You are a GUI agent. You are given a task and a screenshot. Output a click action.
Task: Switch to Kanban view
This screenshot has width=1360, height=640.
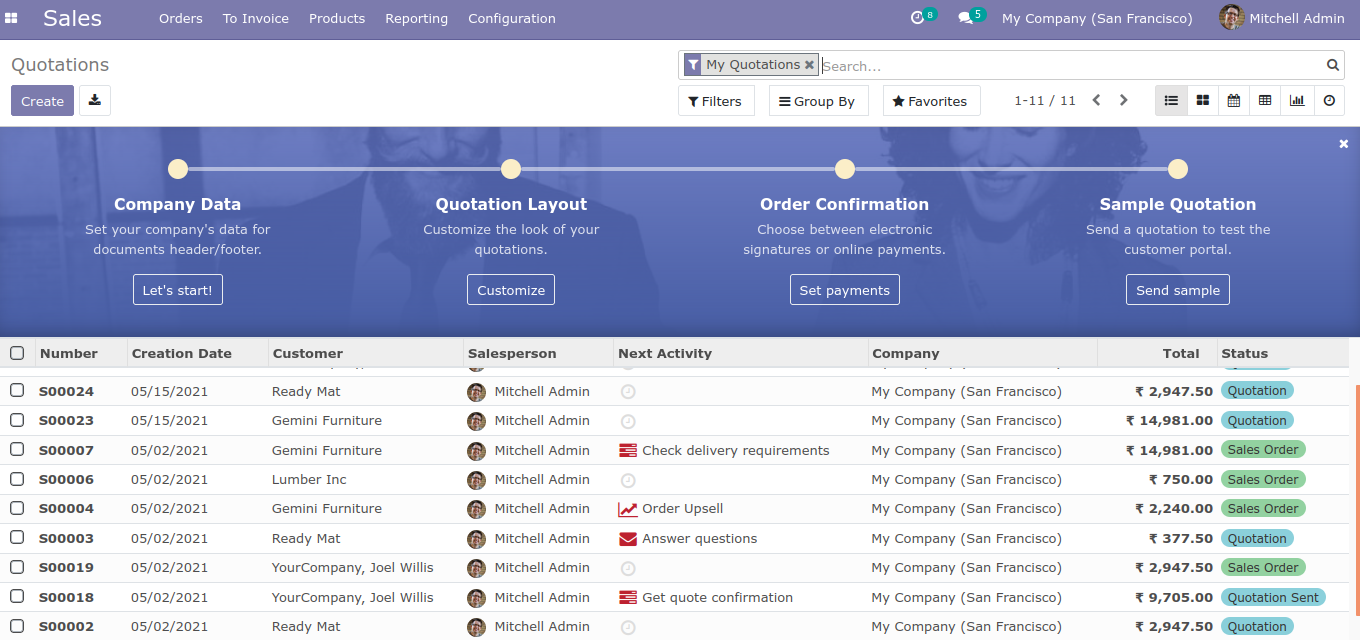(x=1203, y=101)
